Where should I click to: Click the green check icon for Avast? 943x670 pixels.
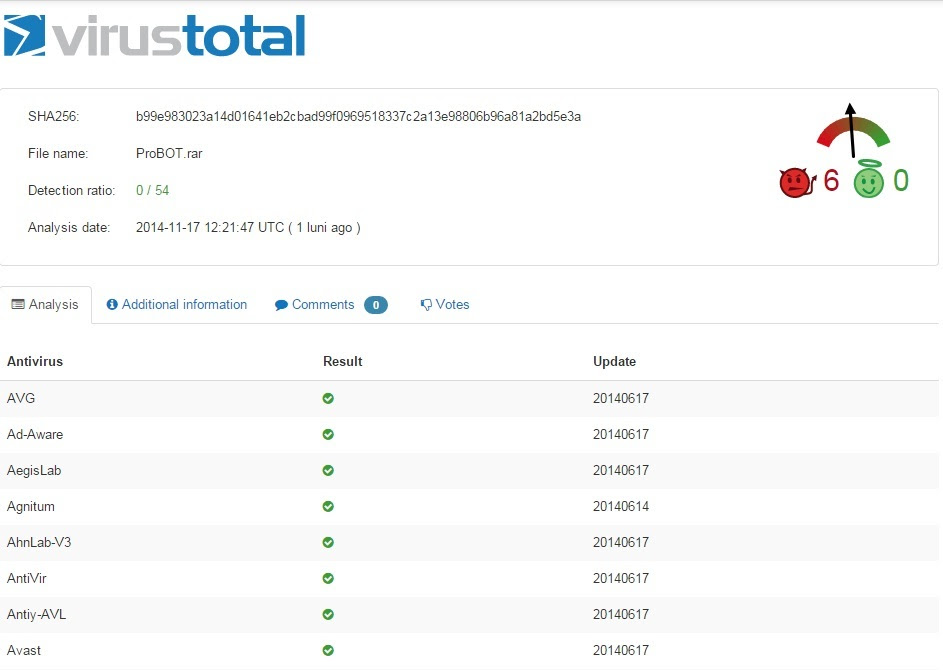pyautogui.click(x=328, y=650)
